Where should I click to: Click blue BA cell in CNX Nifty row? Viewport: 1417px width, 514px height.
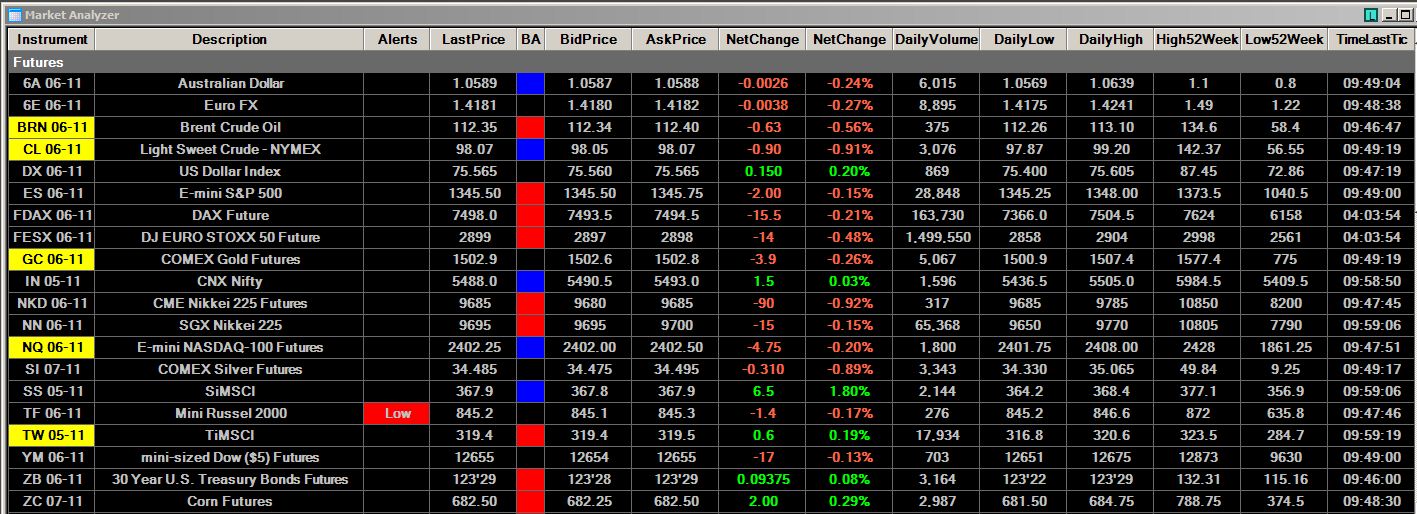530,281
